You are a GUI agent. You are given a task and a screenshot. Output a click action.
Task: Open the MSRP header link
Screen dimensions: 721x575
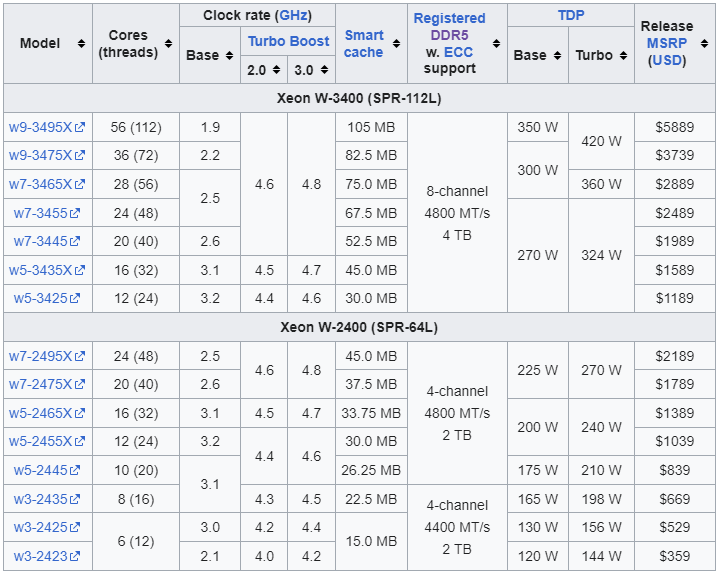point(667,43)
